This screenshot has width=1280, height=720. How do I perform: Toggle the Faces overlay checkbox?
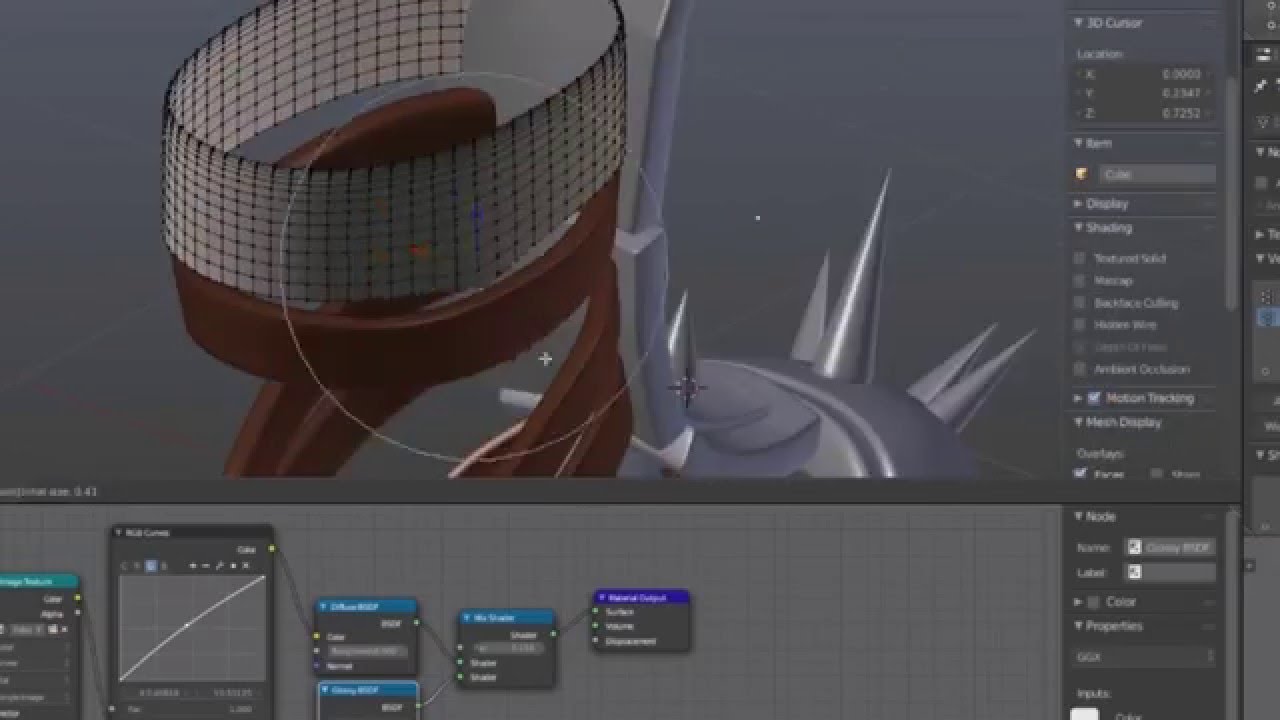click(x=1080, y=474)
